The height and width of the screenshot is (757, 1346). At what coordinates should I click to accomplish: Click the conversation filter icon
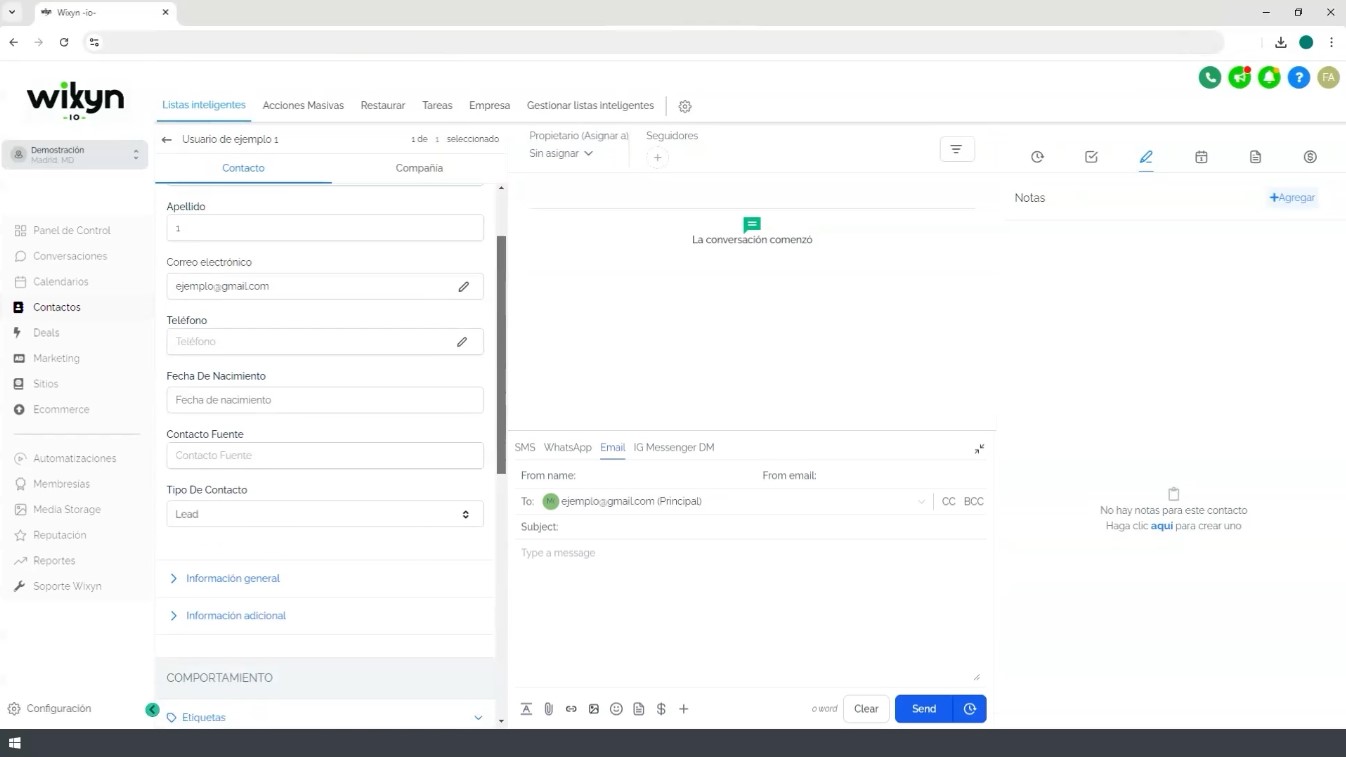957,149
